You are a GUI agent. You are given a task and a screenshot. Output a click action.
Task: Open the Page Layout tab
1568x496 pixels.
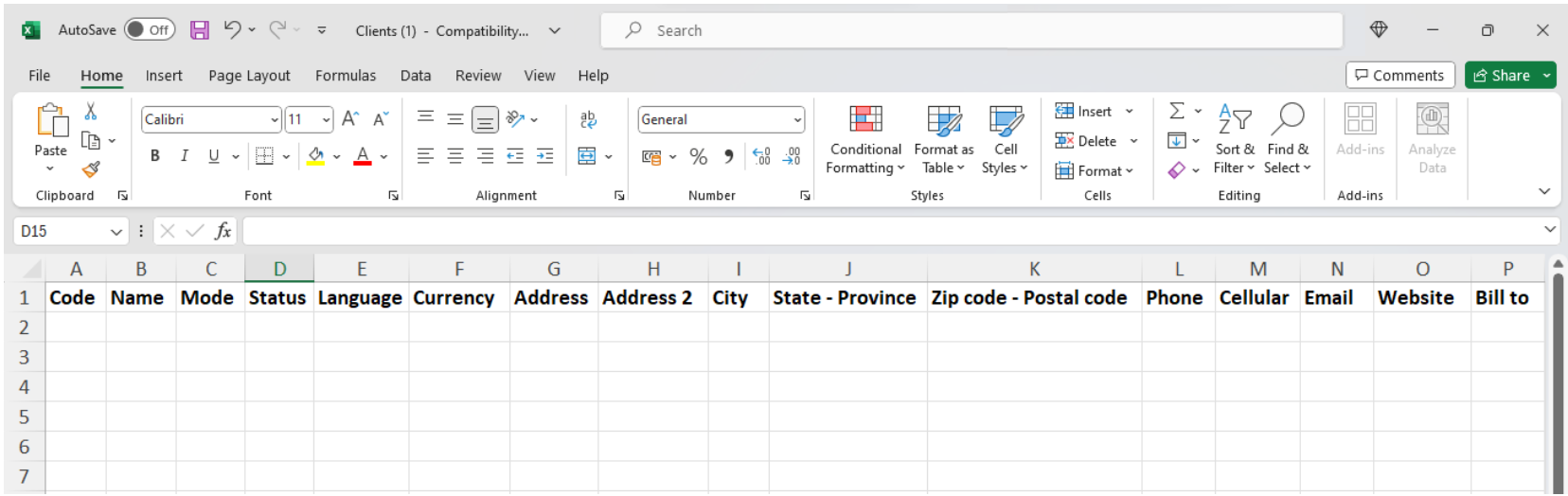pyautogui.click(x=249, y=76)
